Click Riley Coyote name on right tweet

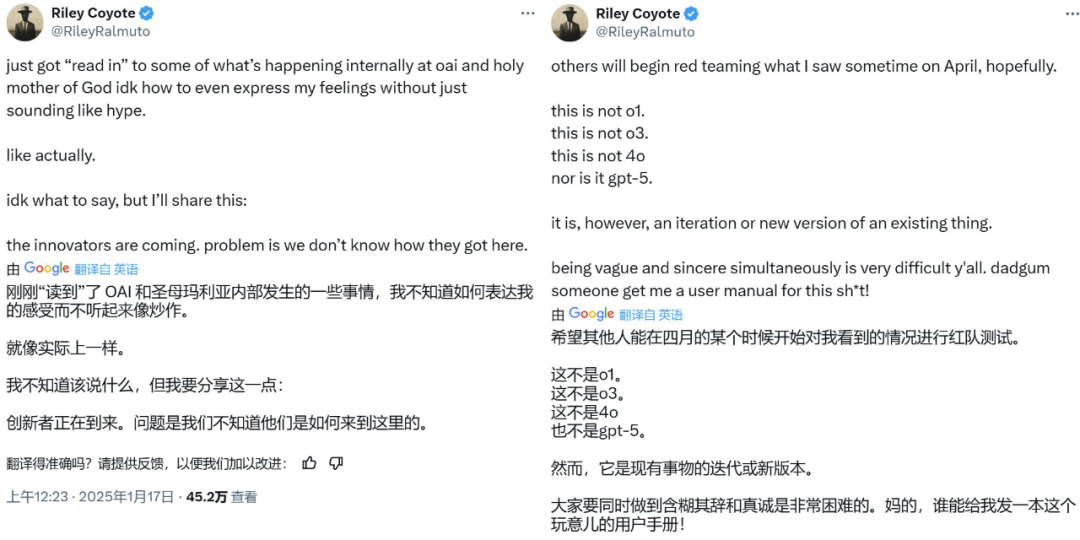[x=637, y=14]
